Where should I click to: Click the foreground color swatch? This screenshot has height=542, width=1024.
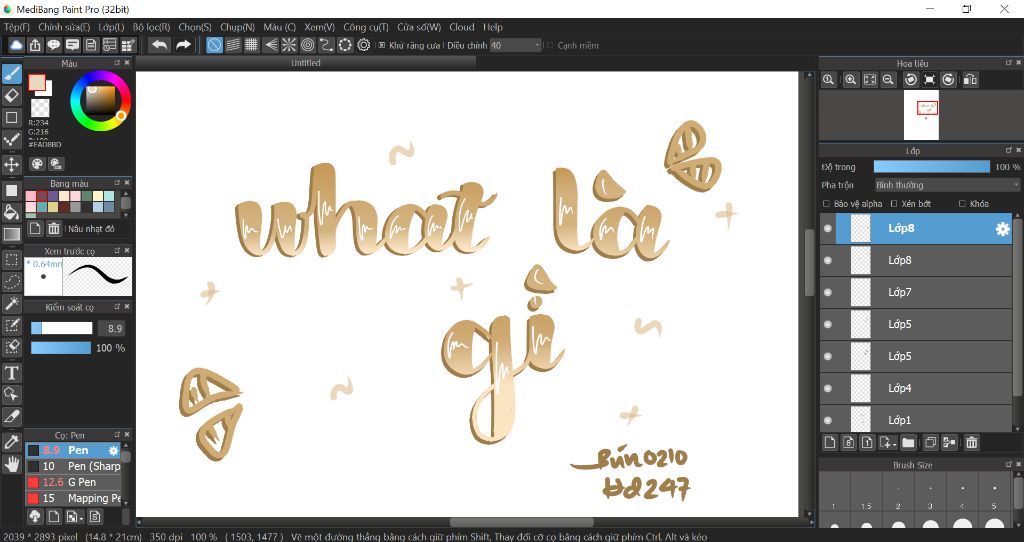click(37, 83)
